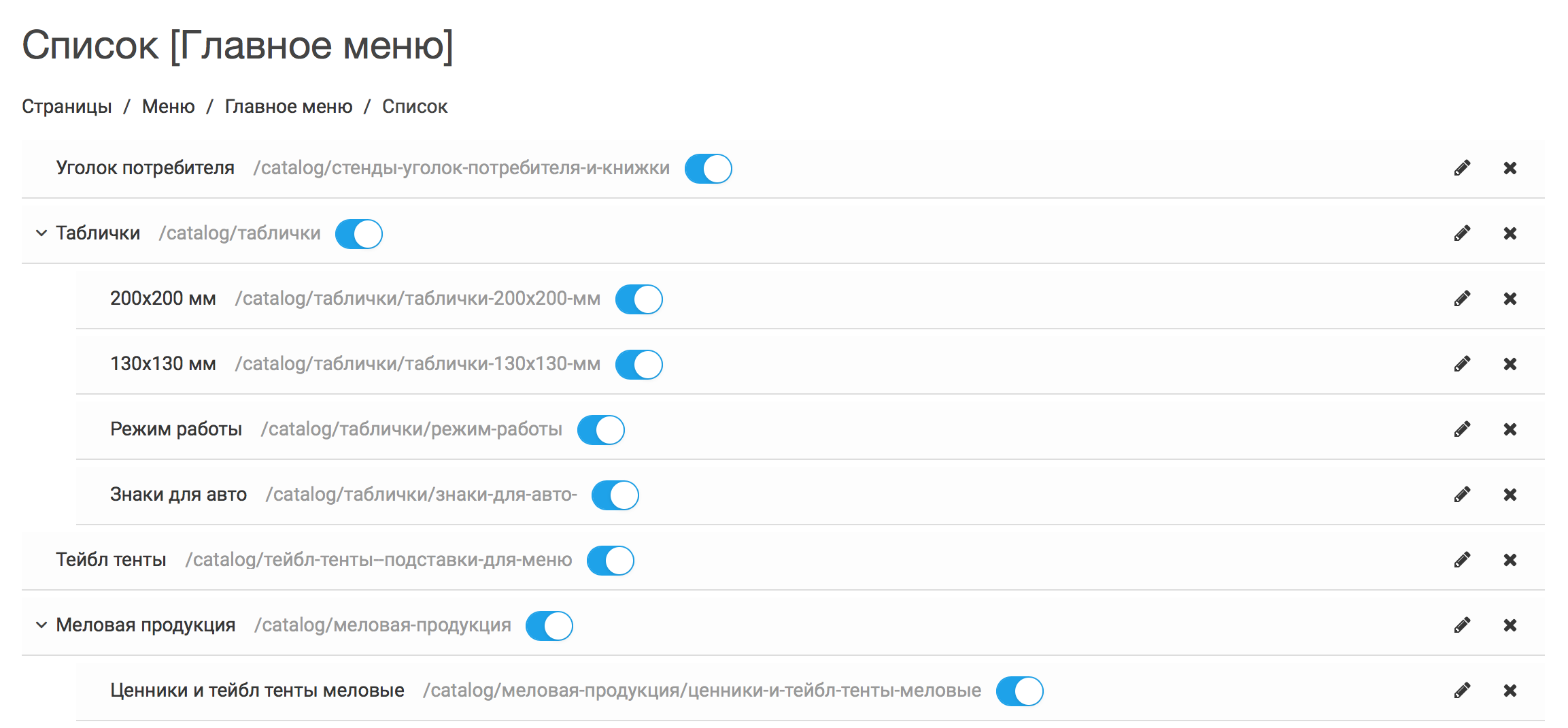This screenshot has height=728, width=1568.
Task: Click pencil icon for Таблички row
Action: (1462, 233)
